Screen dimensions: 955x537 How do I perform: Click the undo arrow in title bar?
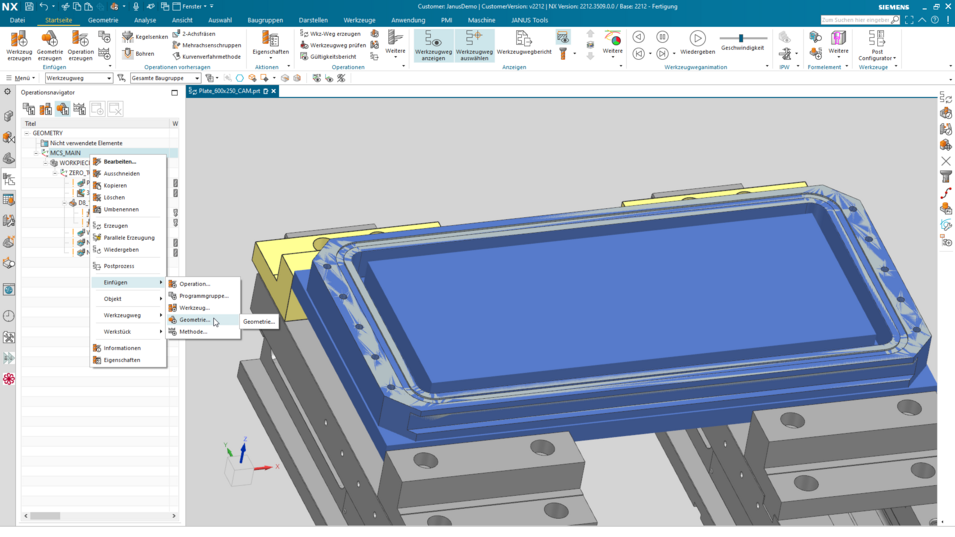[x=44, y=6]
